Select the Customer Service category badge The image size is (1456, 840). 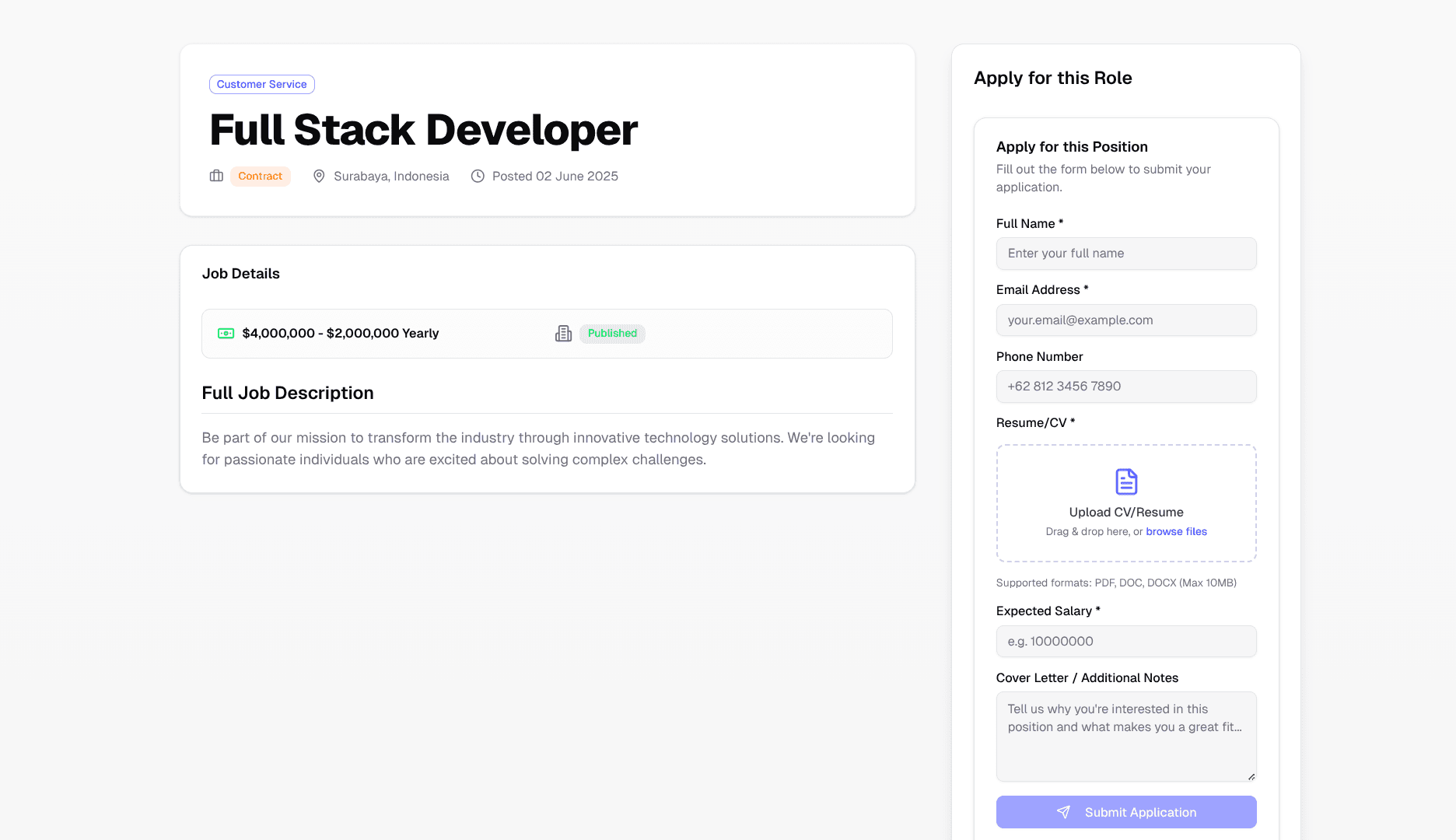(x=261, y=84)
